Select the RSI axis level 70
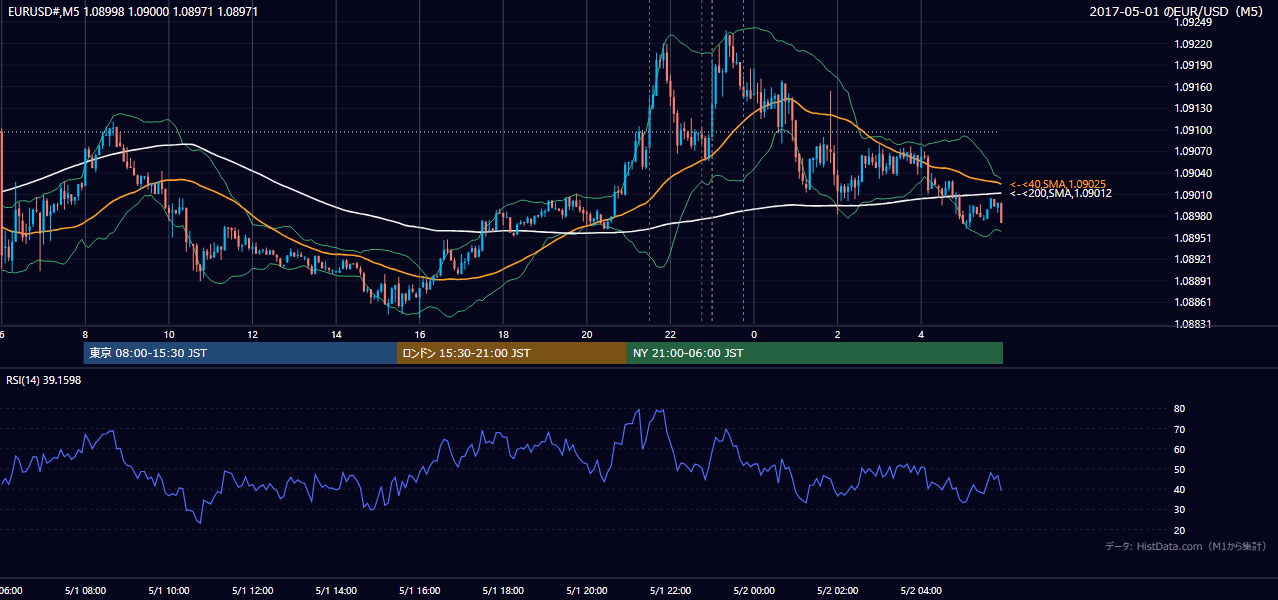 [1180, 429]
